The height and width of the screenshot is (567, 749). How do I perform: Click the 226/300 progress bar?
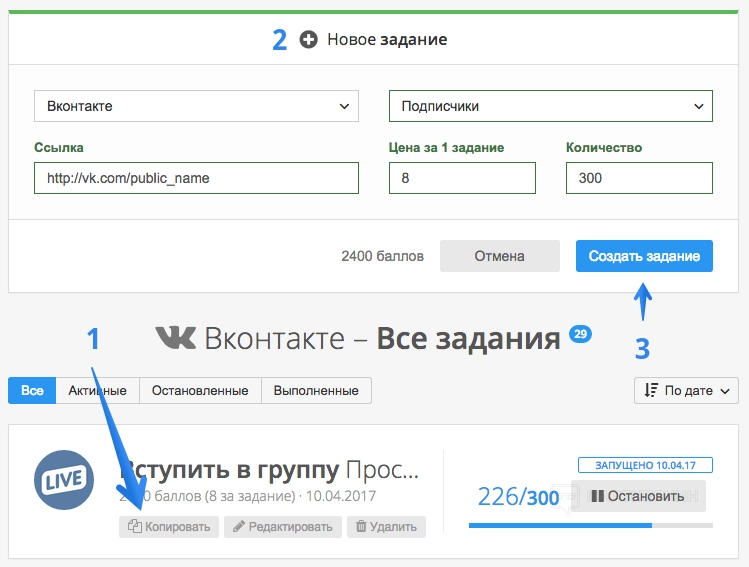(x=591, y=525)
